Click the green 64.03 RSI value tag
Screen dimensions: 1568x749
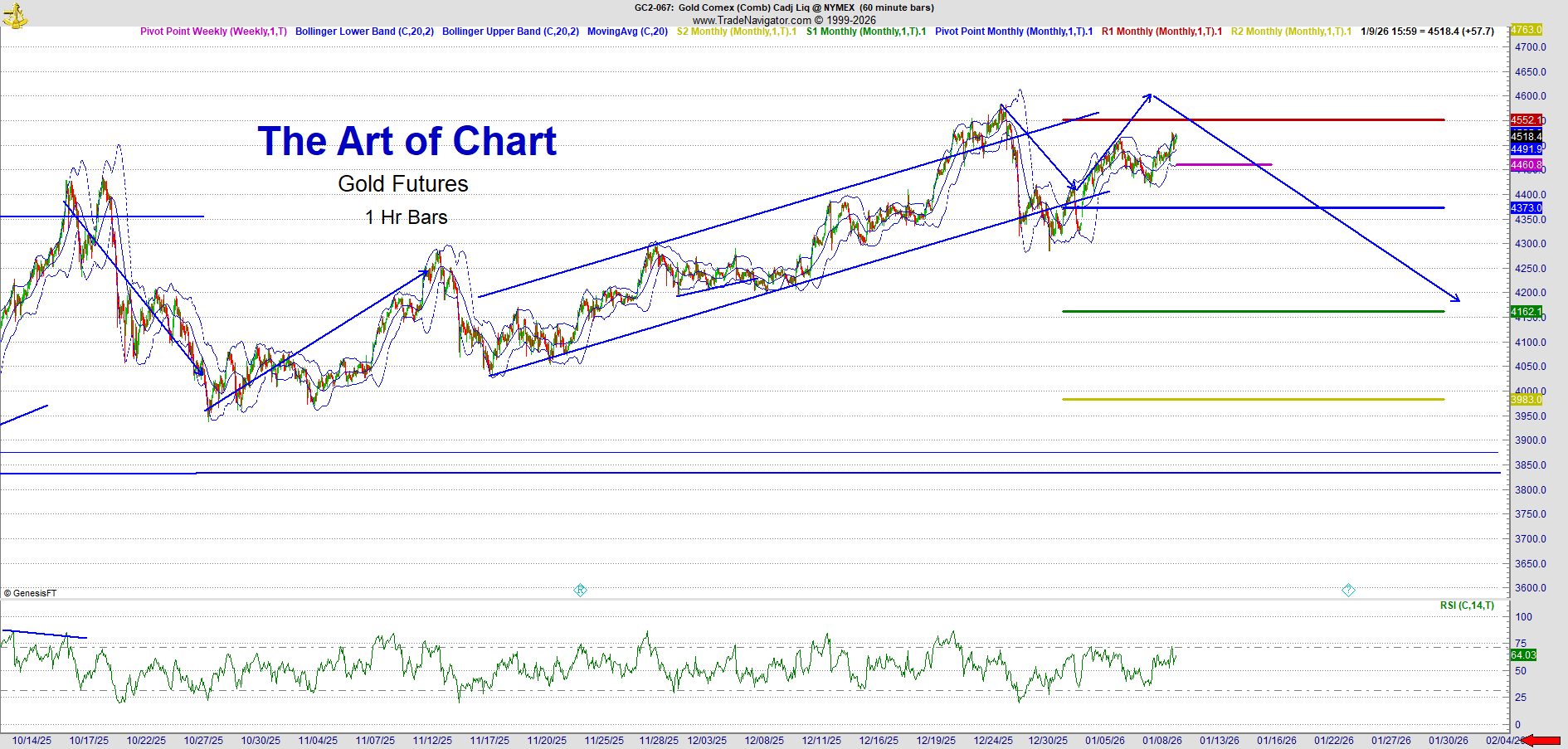click(1523, 655)
